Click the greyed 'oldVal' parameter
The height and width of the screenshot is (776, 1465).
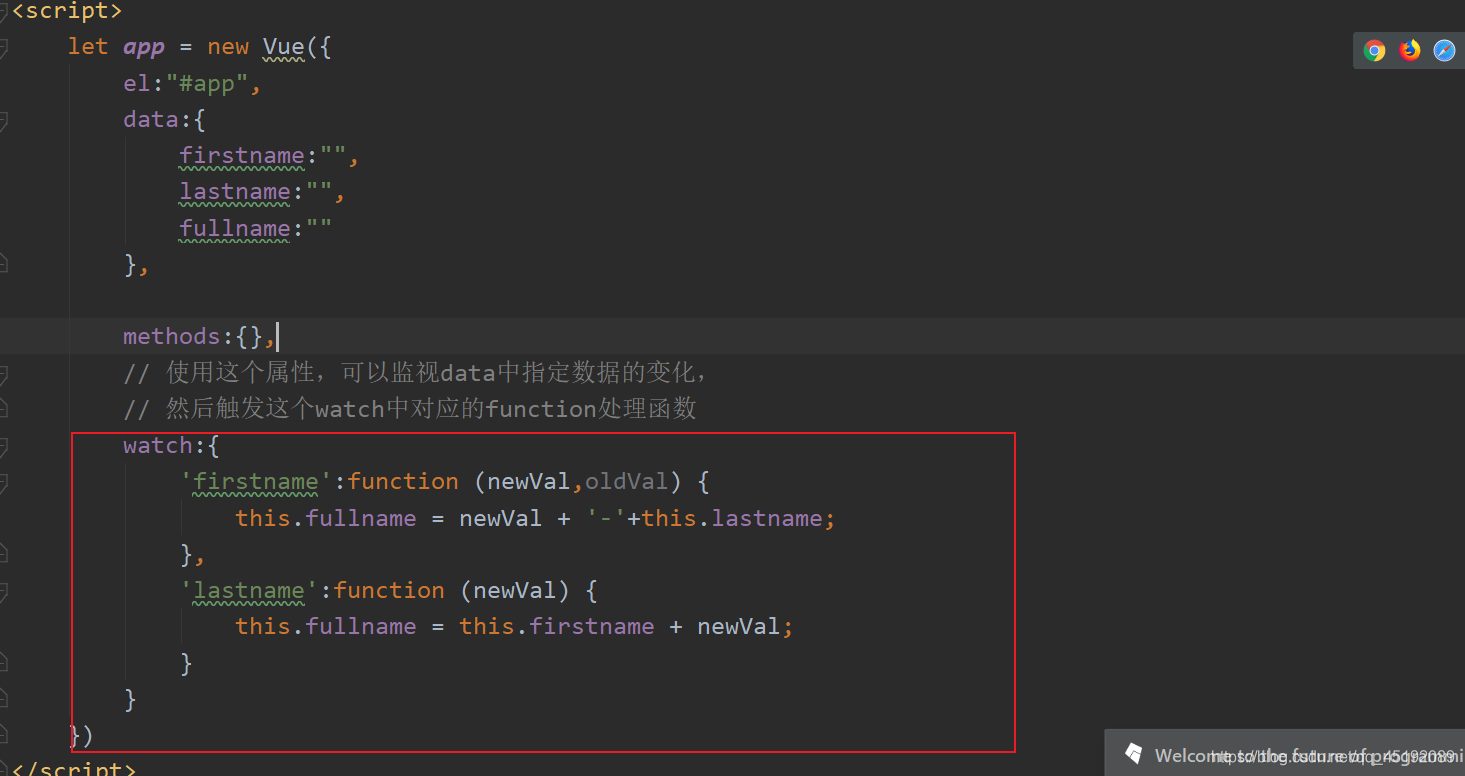pyautogui.click(x=627, y=482)
